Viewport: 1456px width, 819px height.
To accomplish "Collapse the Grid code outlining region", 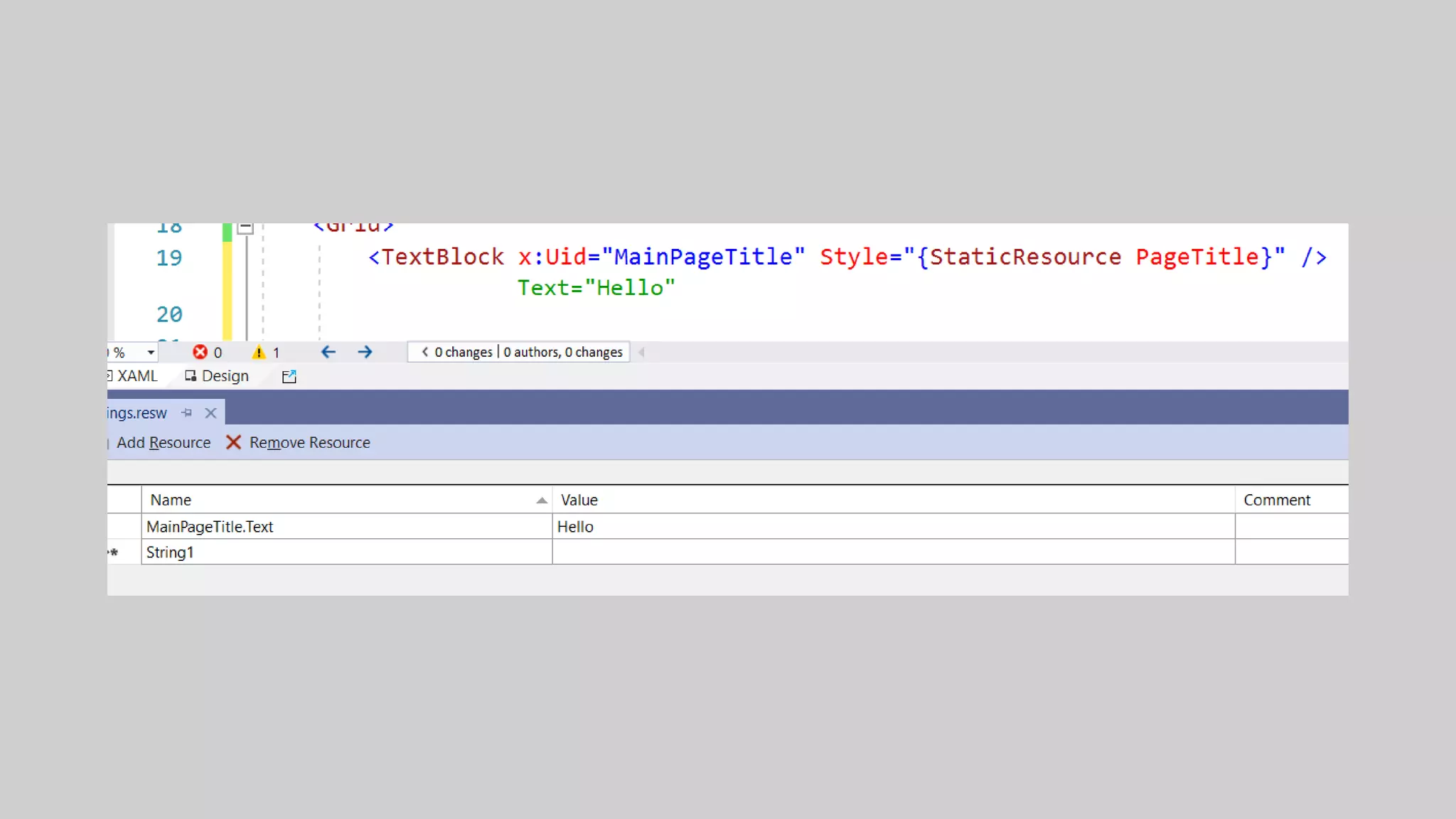I will [245, 228].
